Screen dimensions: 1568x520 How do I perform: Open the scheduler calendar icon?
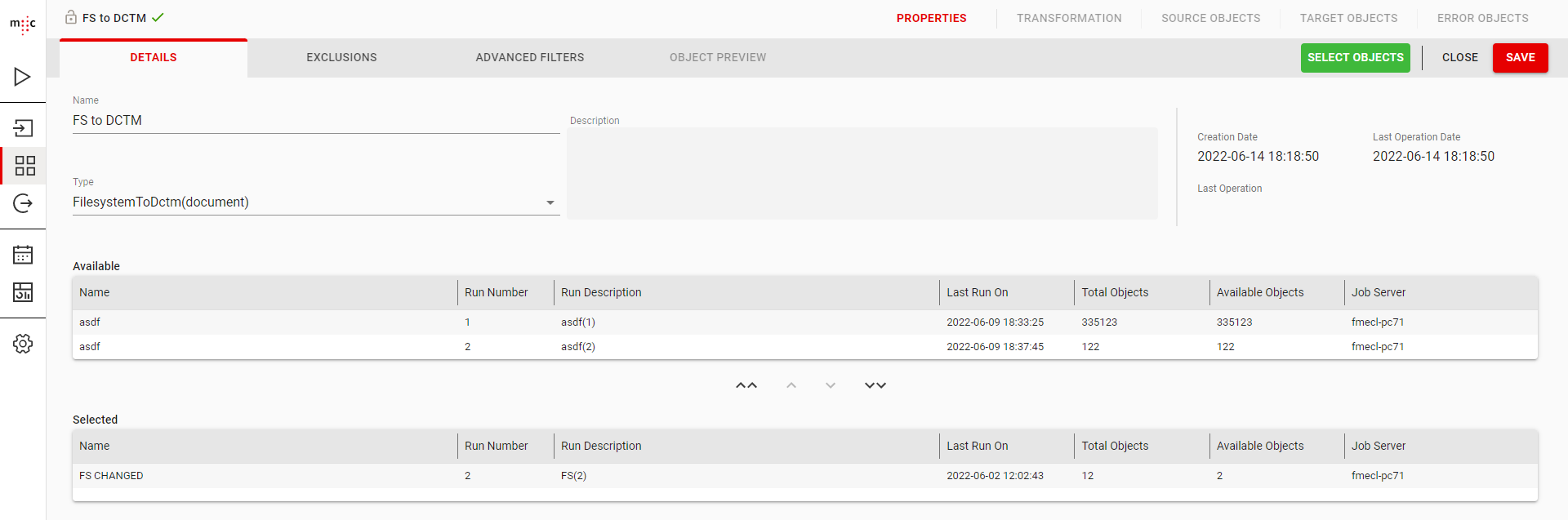[x=22, y=254]
